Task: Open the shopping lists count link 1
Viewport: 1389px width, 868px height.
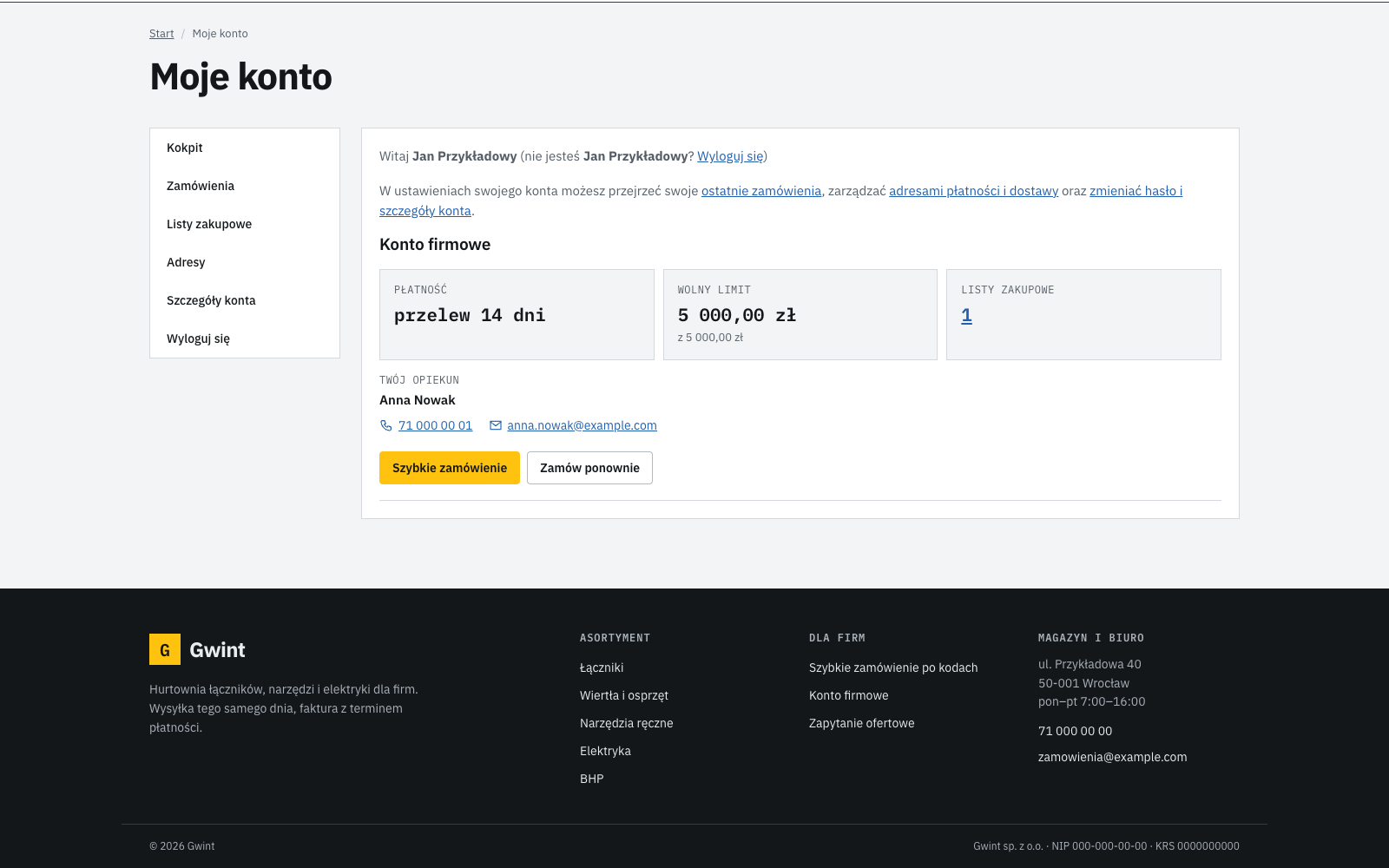Action: pyautogui.click(x=966, y=315)
